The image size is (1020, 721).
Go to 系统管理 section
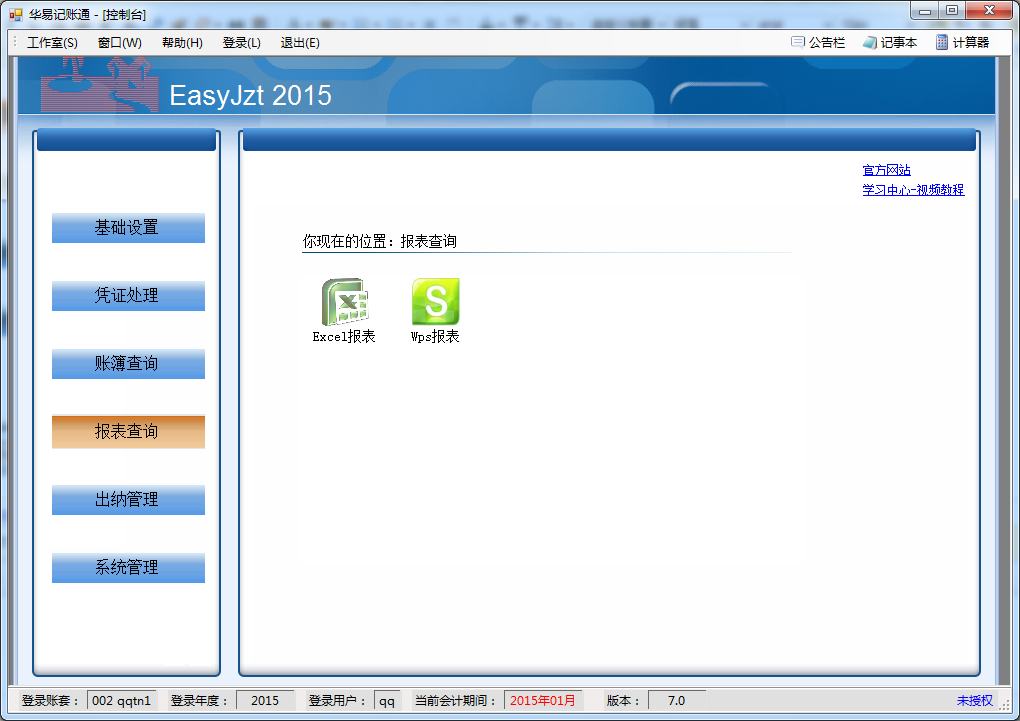(128, 568)
